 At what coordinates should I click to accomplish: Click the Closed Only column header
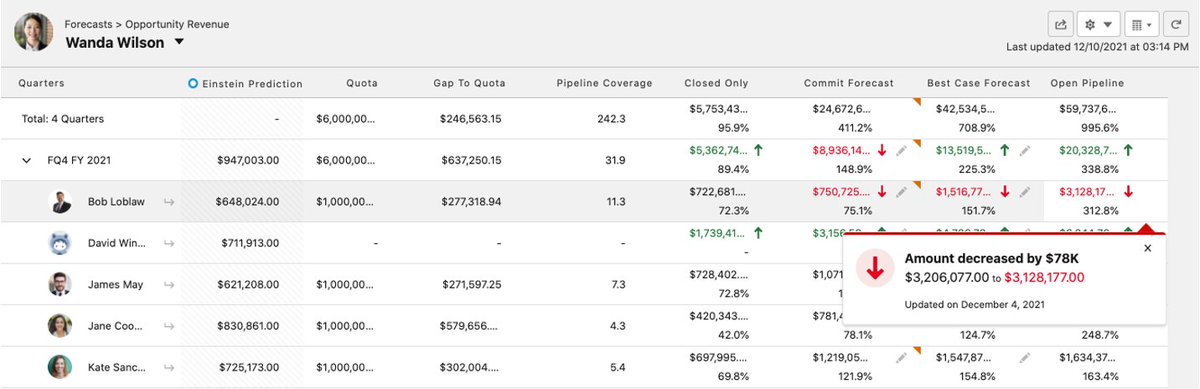point(716,83)
